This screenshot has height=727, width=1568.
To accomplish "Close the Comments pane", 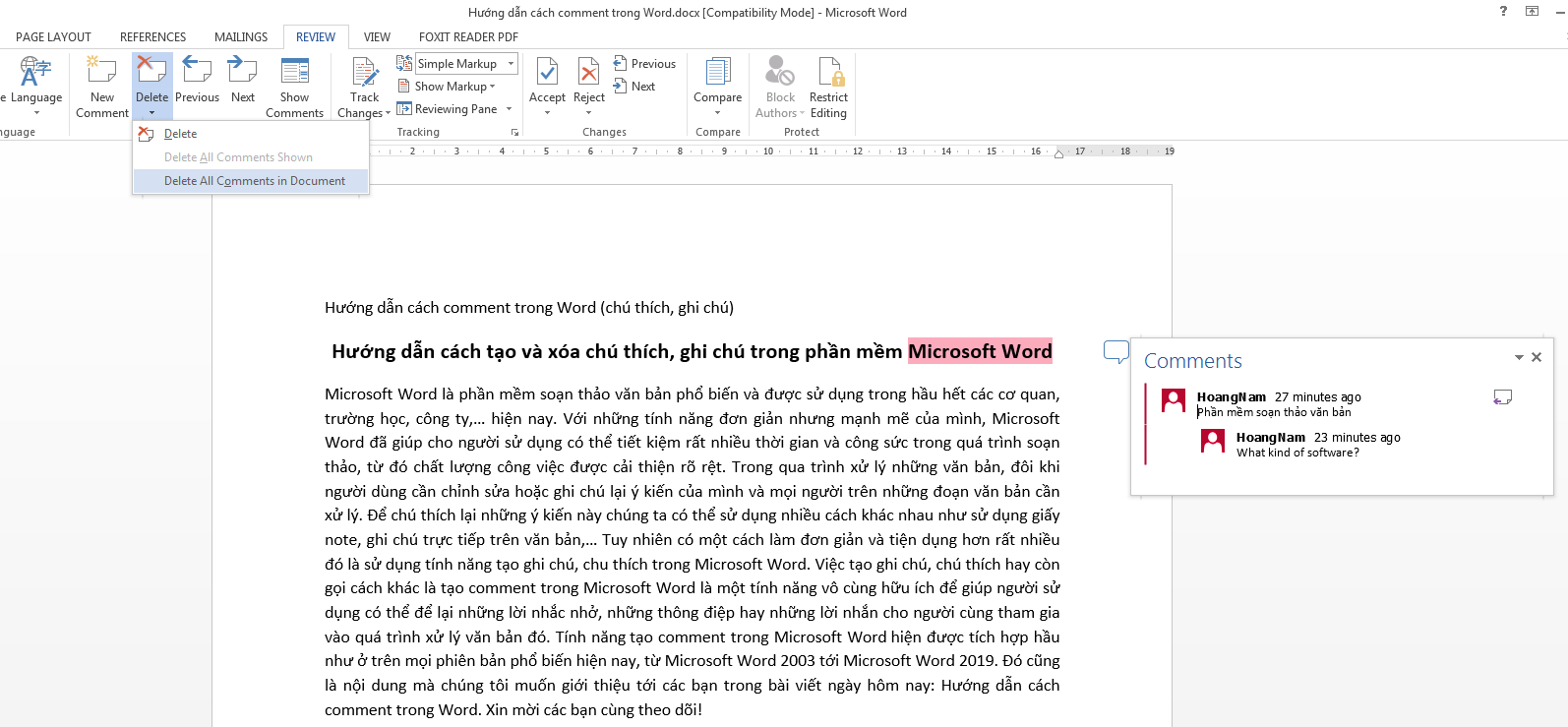I will [1537, 358].
